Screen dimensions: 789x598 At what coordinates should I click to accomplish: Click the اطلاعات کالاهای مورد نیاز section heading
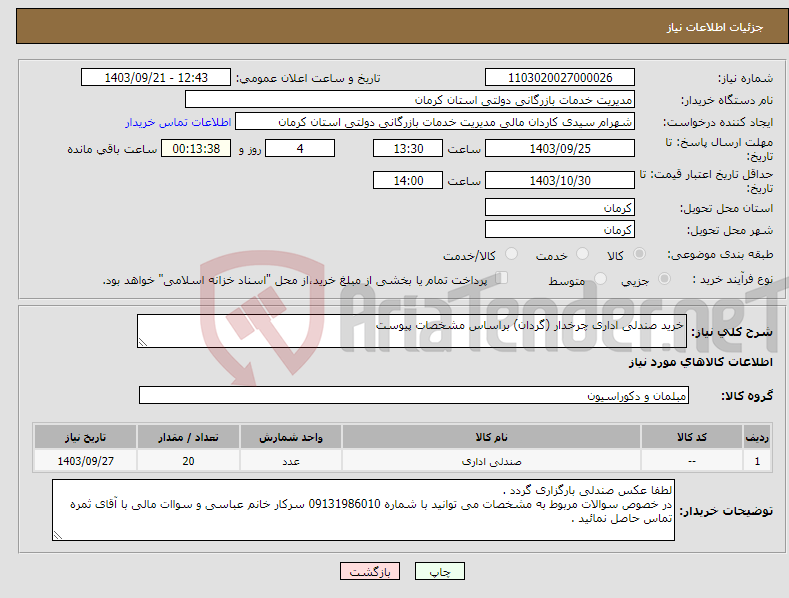point(700,362)
